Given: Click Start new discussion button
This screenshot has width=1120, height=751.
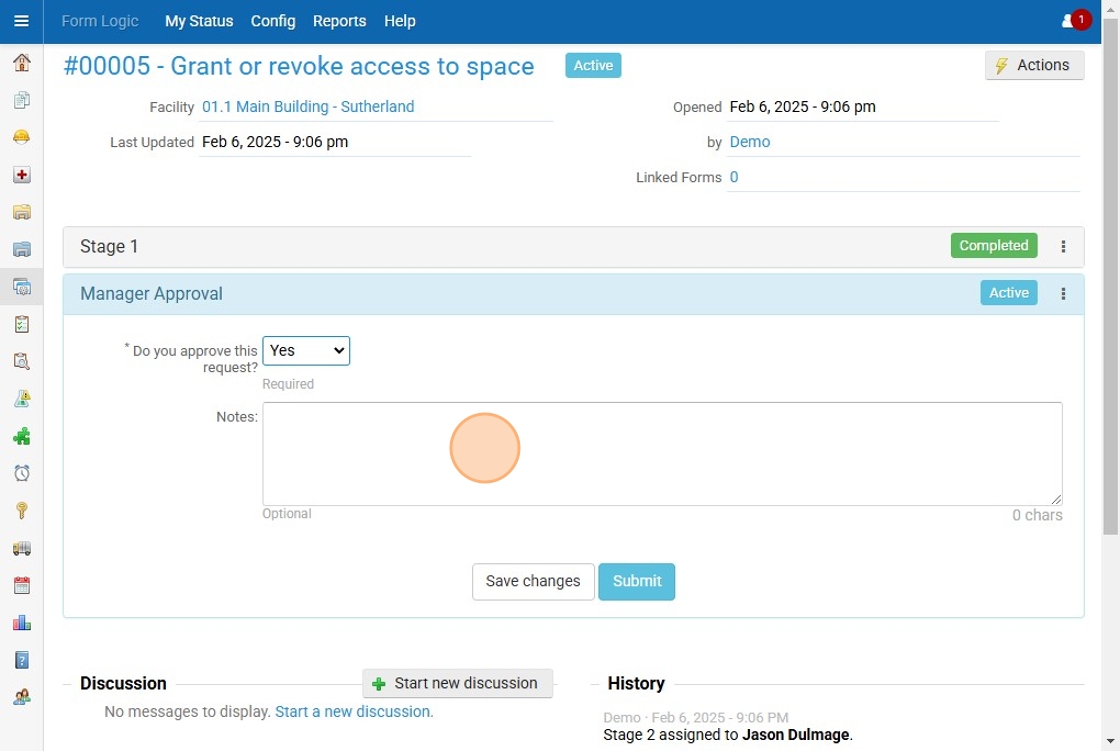Looking at the screenshot, I should click(457, 683).
